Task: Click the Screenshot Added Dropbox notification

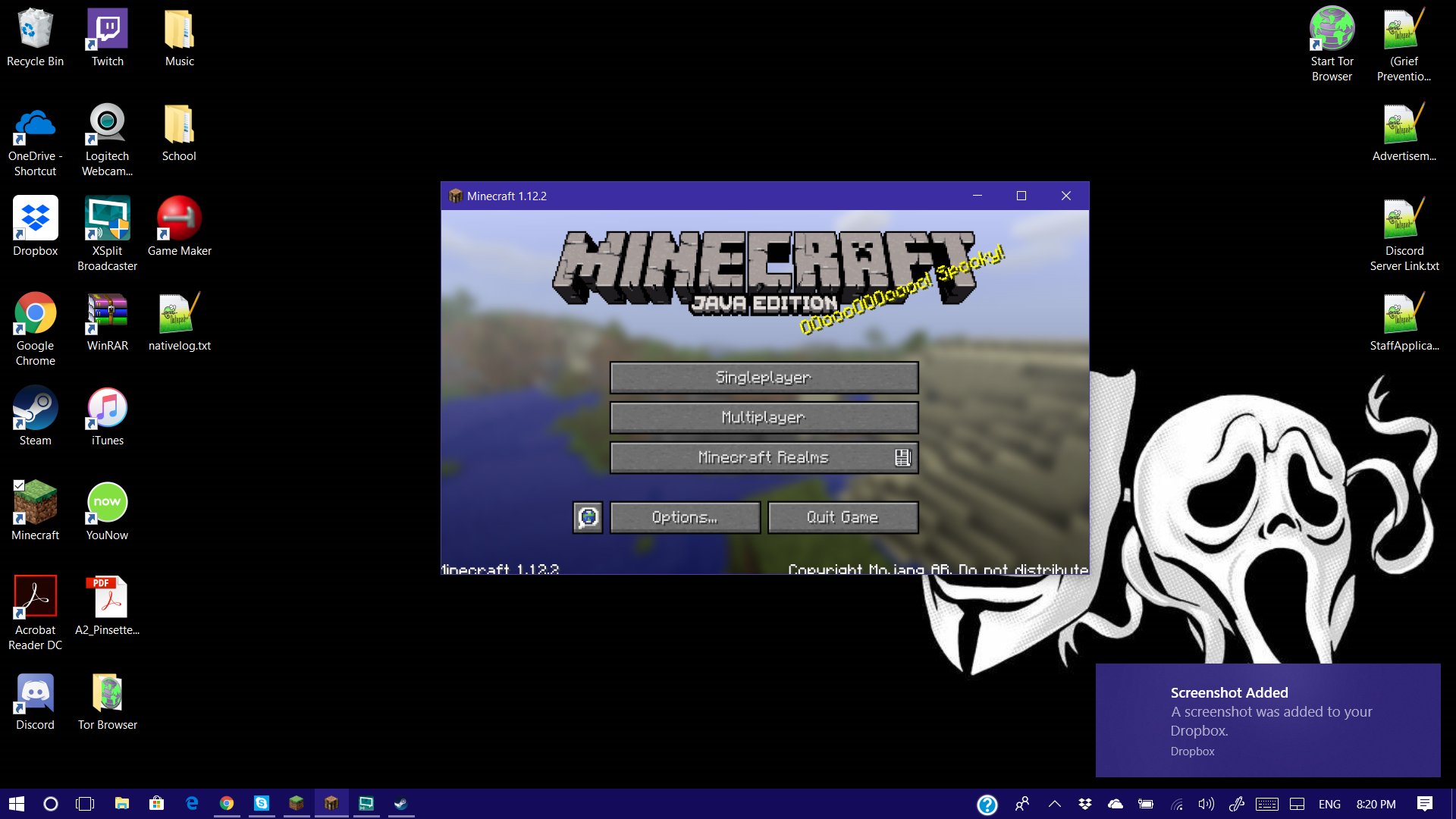Action: click(1268, 720)
